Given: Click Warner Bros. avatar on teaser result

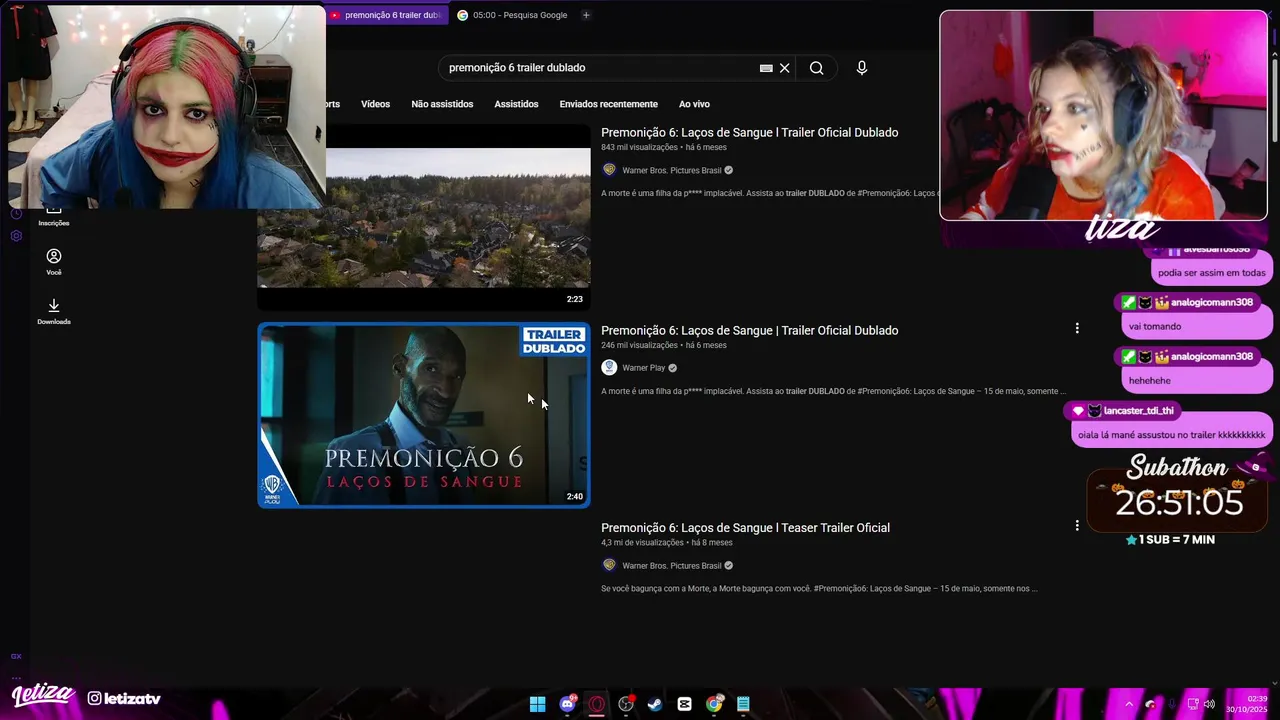Looking at the screenshot, I should [x=609, y=565].
